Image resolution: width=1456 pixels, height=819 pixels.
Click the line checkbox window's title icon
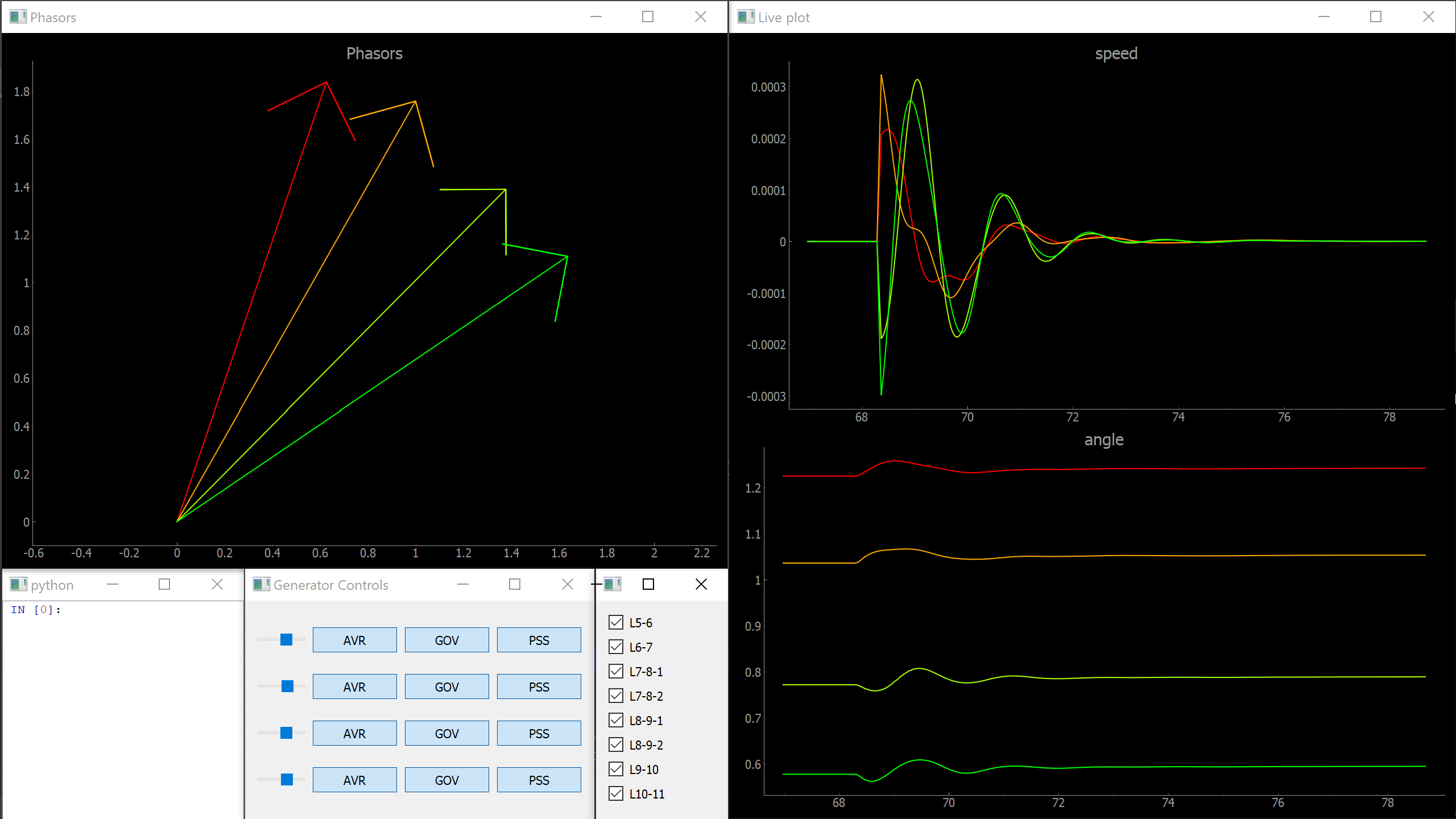pyautogui.click(x=612, y=584)
